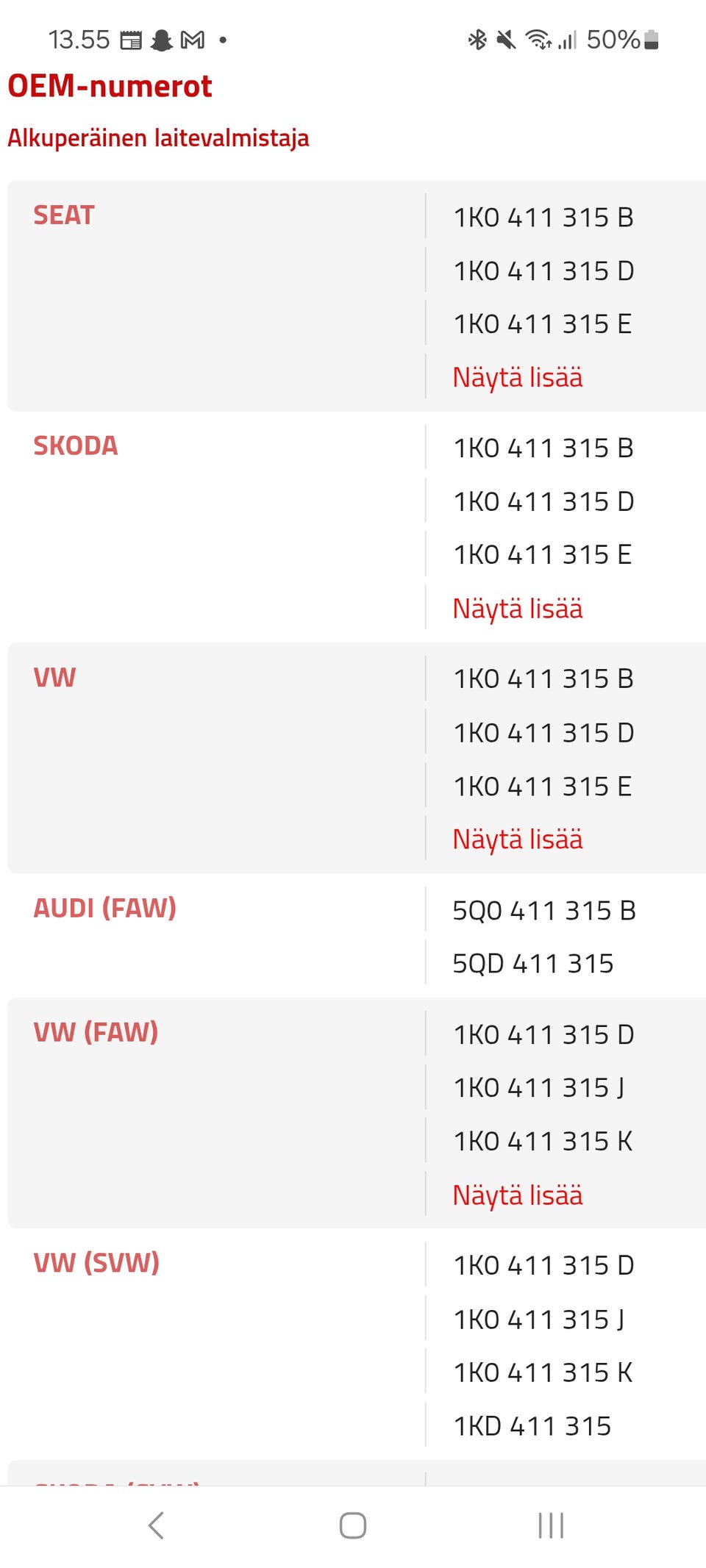Tap the Android back navigation icon
Screen dimensions: 706x1568
[x=156, y=1525]
